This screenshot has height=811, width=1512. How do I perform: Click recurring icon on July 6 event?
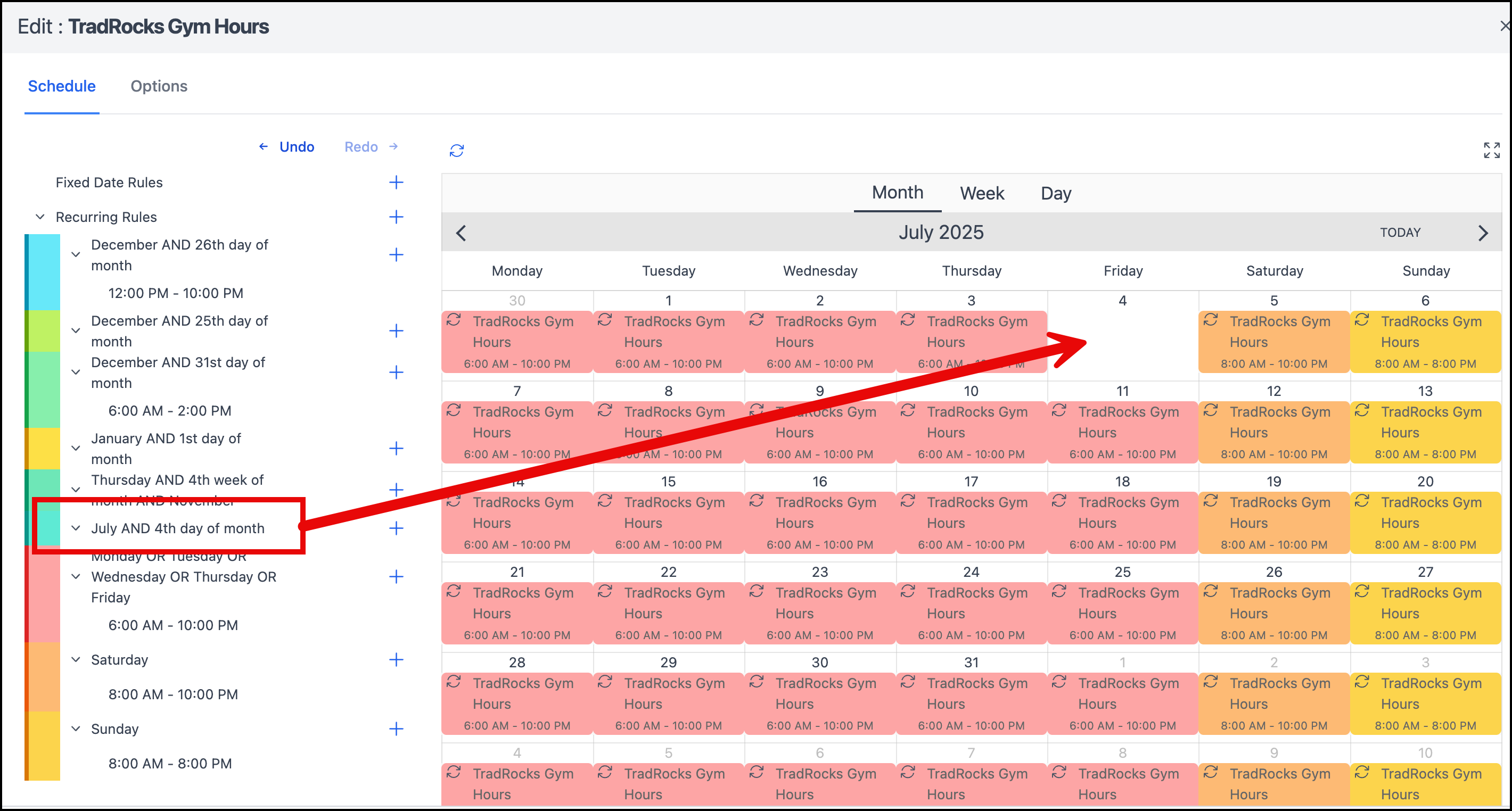tap(1362, 320)
